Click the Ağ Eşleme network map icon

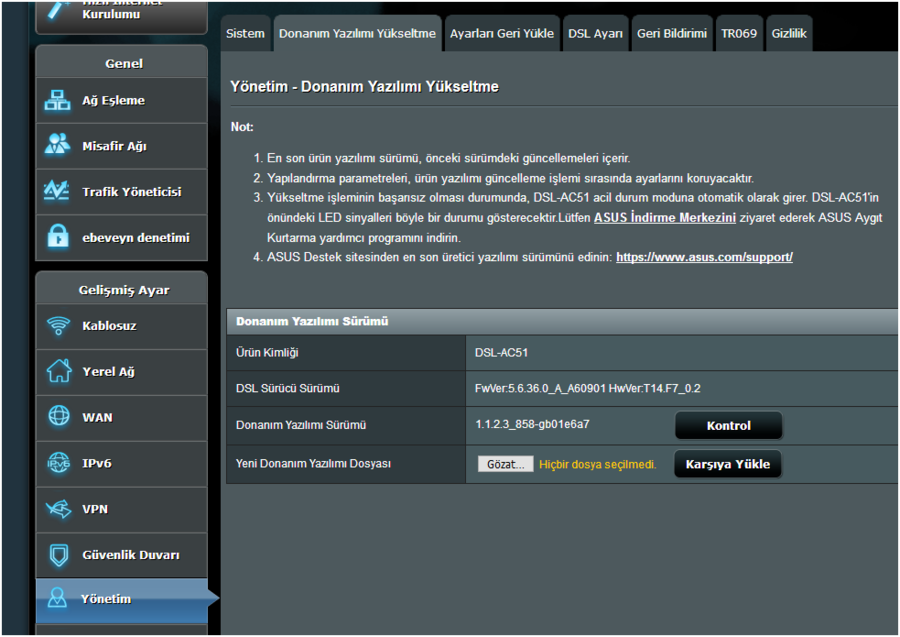click(57, 100)
